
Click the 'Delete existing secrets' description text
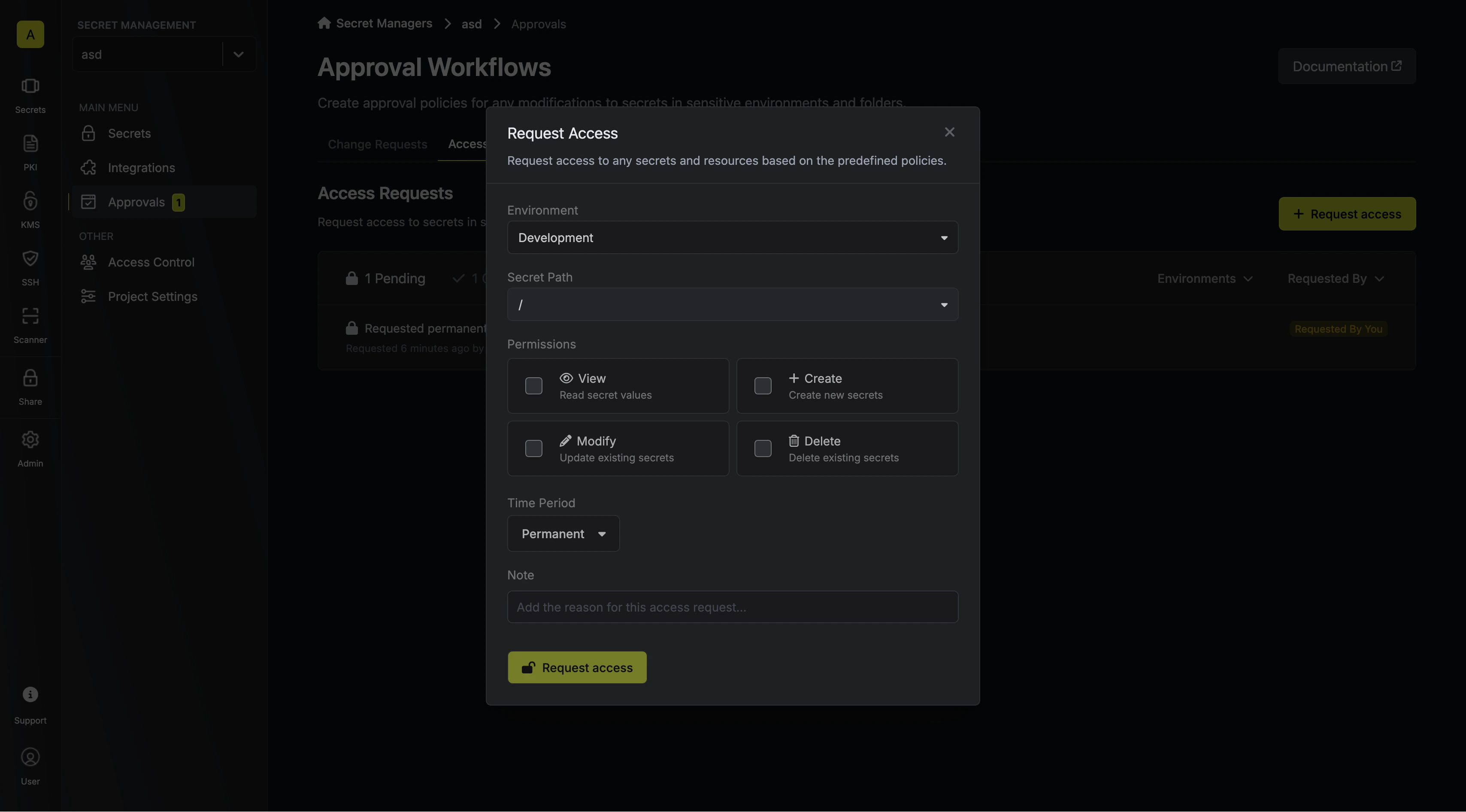843,458
